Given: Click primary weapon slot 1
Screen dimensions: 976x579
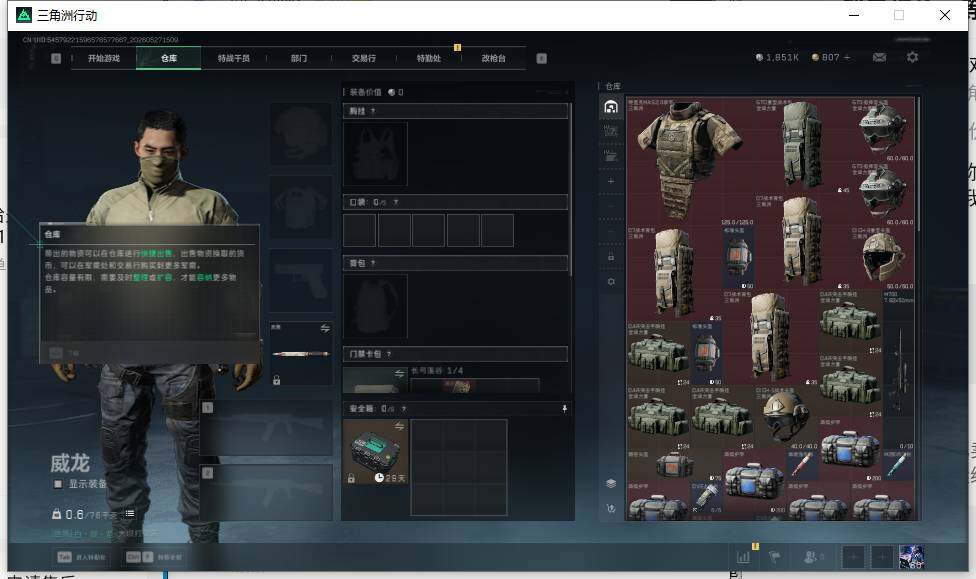Looking at the screenshot, I should pos(266,427).
